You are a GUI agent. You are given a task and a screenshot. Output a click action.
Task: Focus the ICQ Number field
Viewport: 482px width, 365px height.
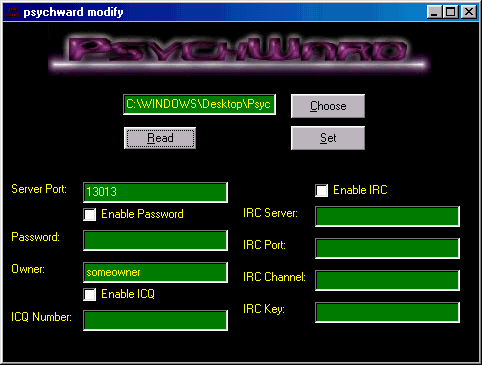[x=155, y=320]
